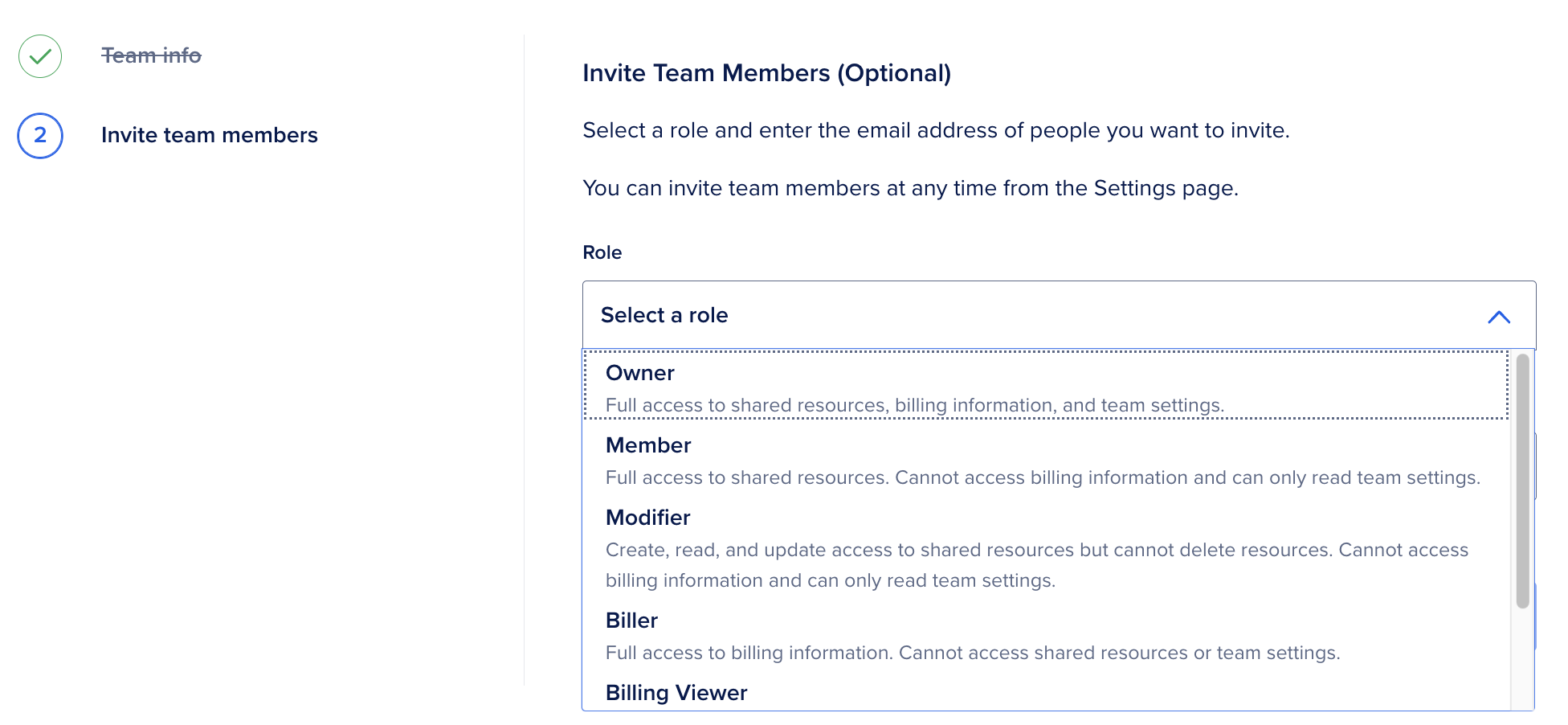This screenshot has height=725, width=1568.
Task: Pick the Member role from the list
Action: click(x=648, y=445)
